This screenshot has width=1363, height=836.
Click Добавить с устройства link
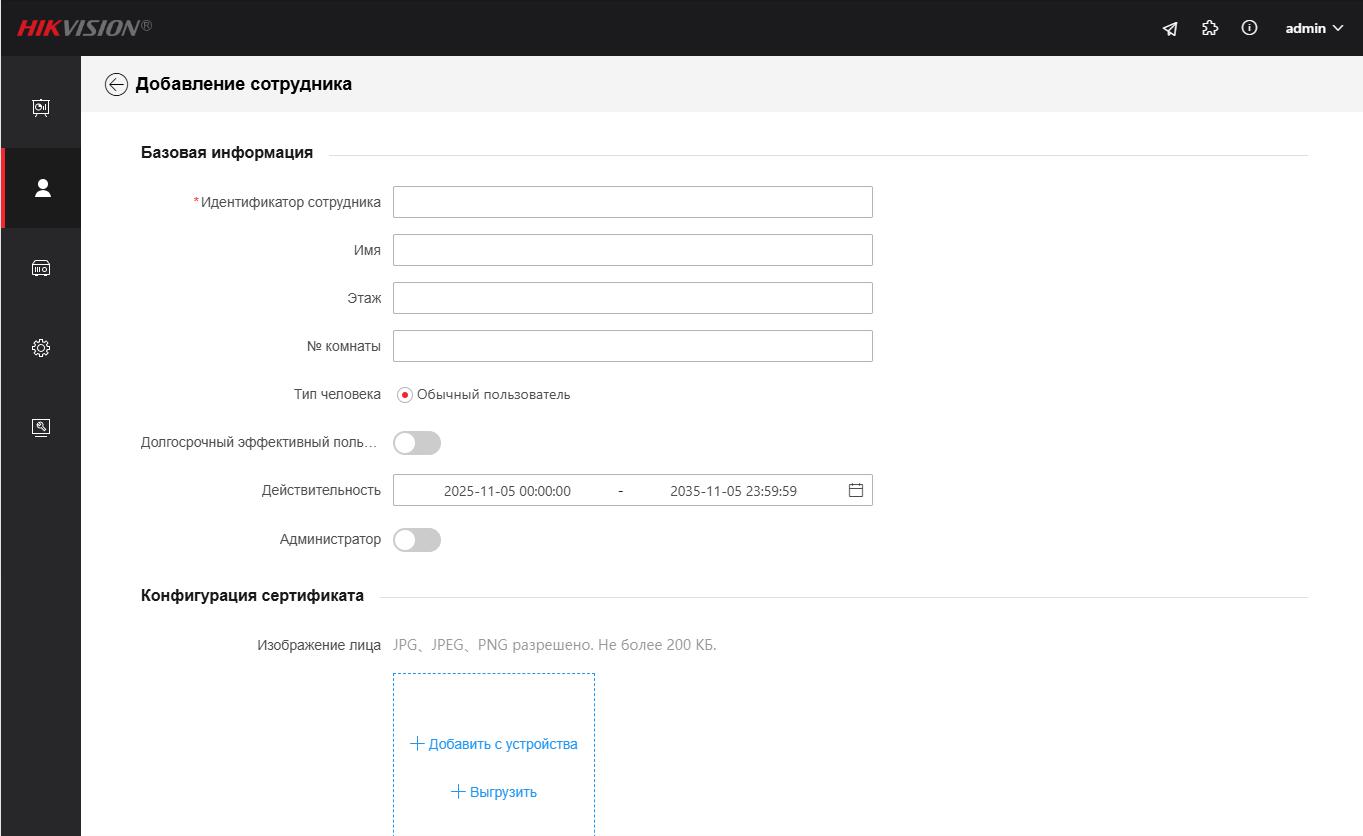coord(494,744)
